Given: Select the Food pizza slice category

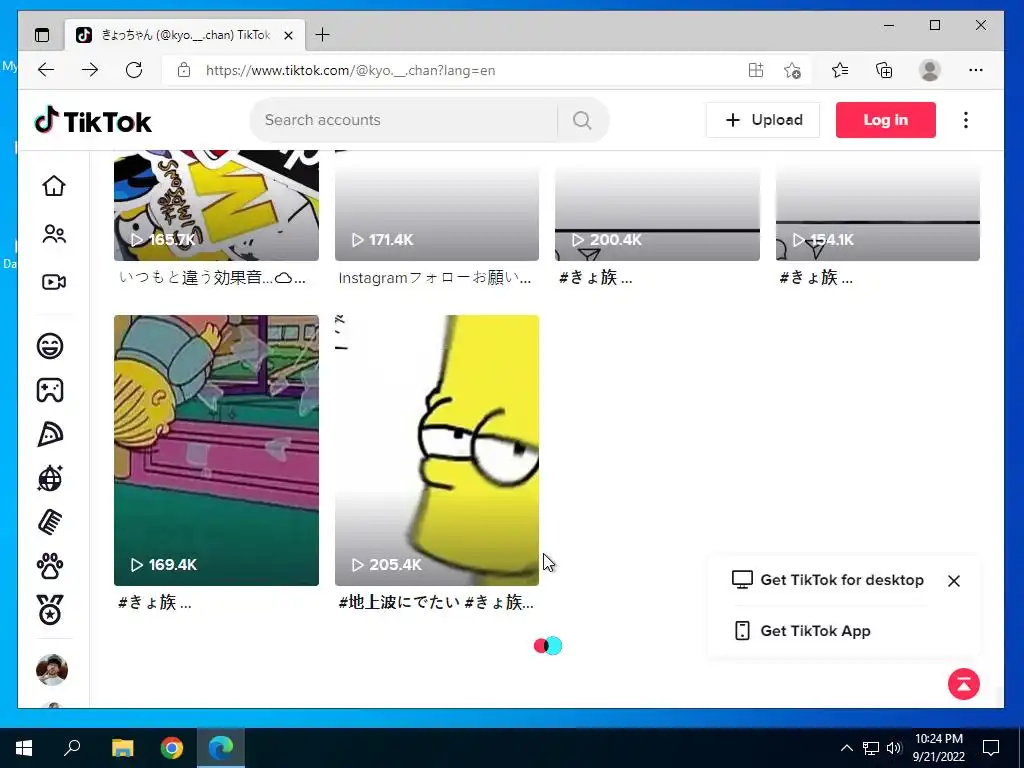Looking at the screenshot, I should click(50, 434).
